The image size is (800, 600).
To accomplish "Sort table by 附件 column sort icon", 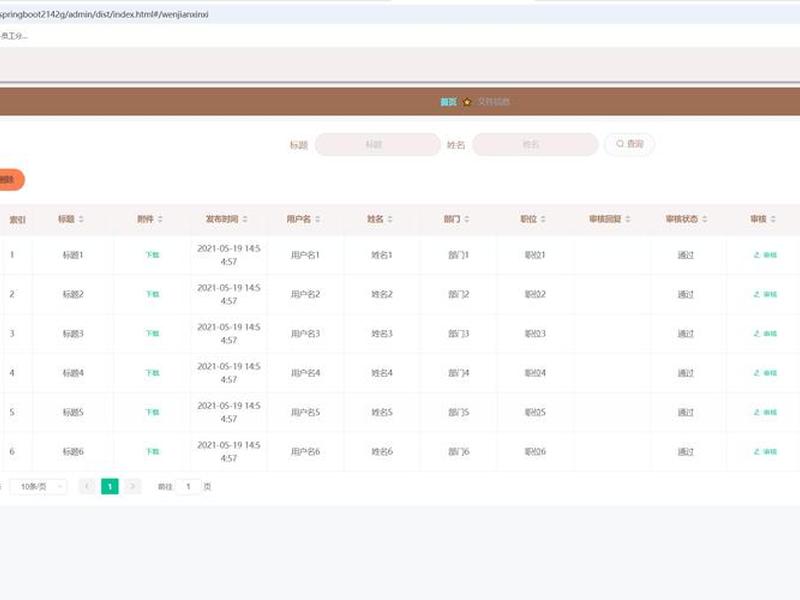I will coord(160,219).
